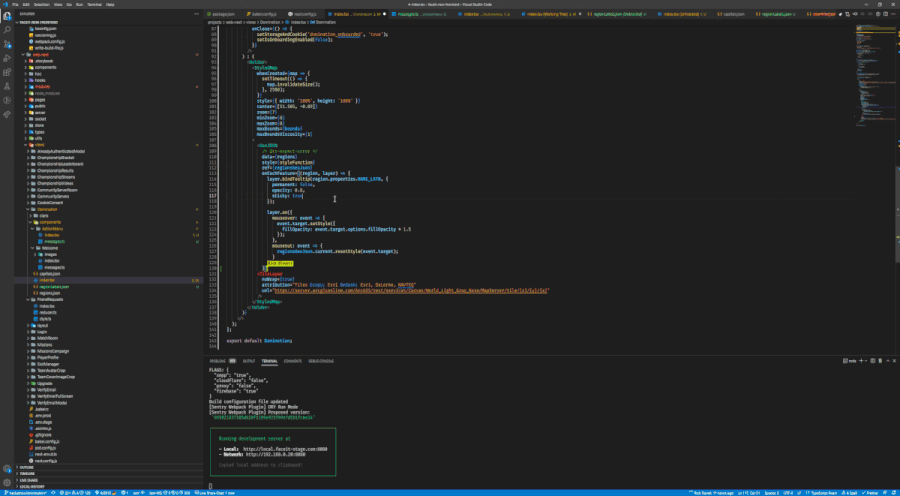Expand the MatchRoom folder

(x=46, y=338)
